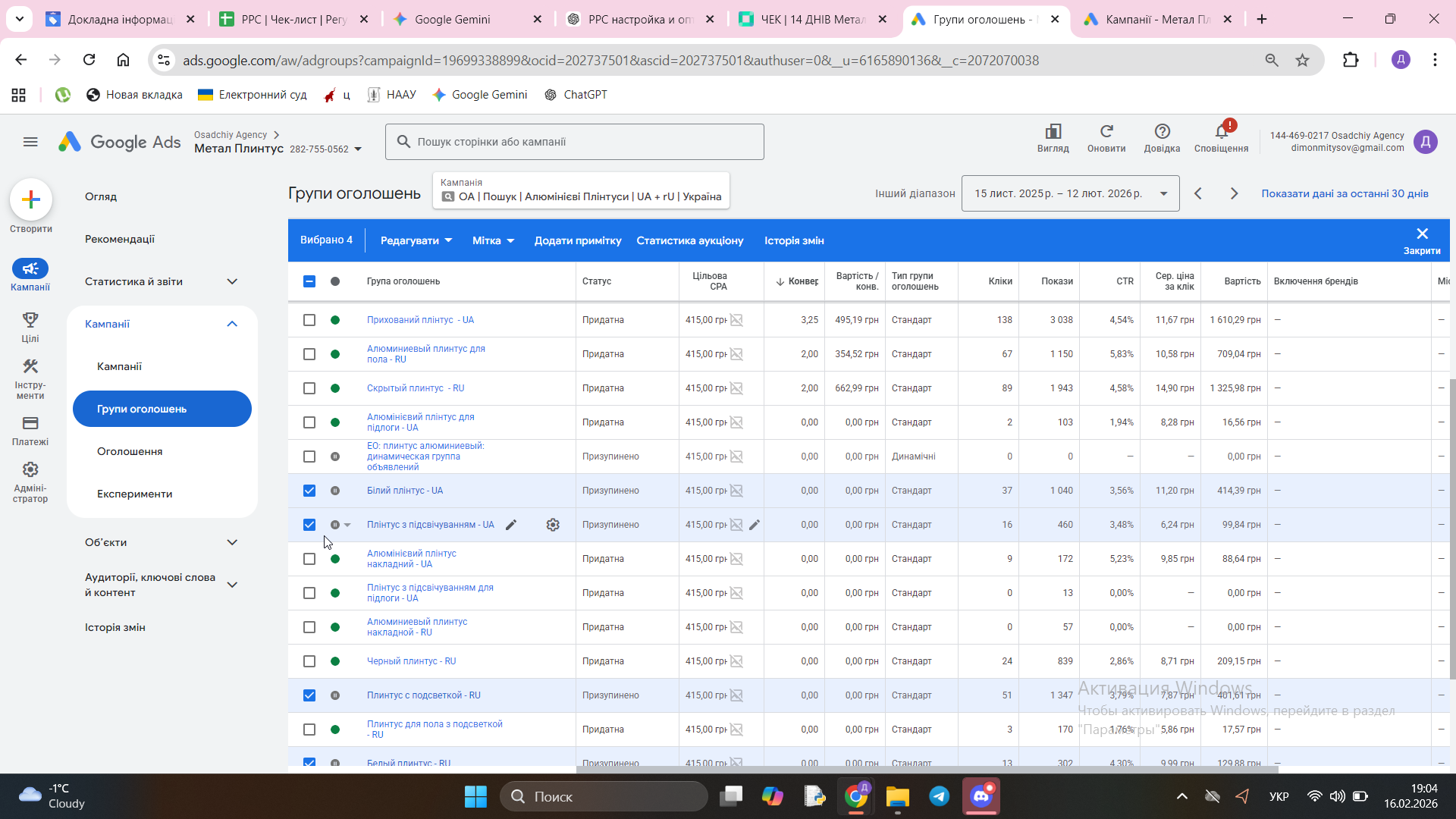Click the Вигляд appearance icon
This screenshot has height=819, width=1456.
tap(1053, 132)
